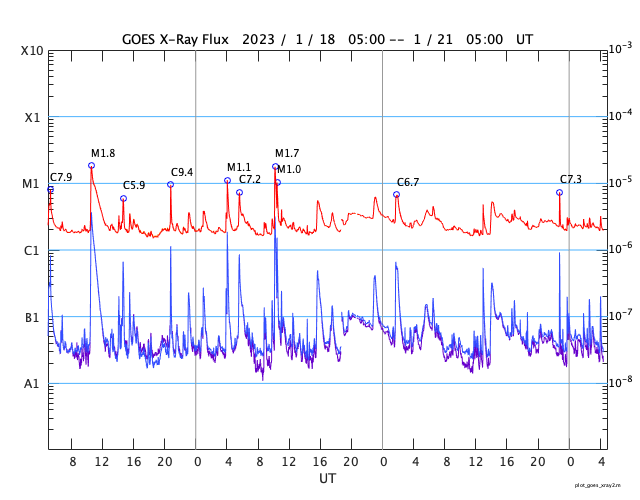Screen dimensions: 640x500
Task: Click the 10^-5 flux value on right axis
Action: 620,182
